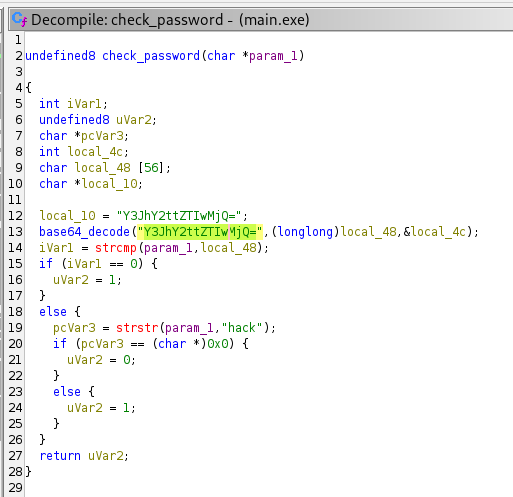Screen dimensions: 513x497
Task: Click the return keyword on line 27
Action: (x=60, y=456)
